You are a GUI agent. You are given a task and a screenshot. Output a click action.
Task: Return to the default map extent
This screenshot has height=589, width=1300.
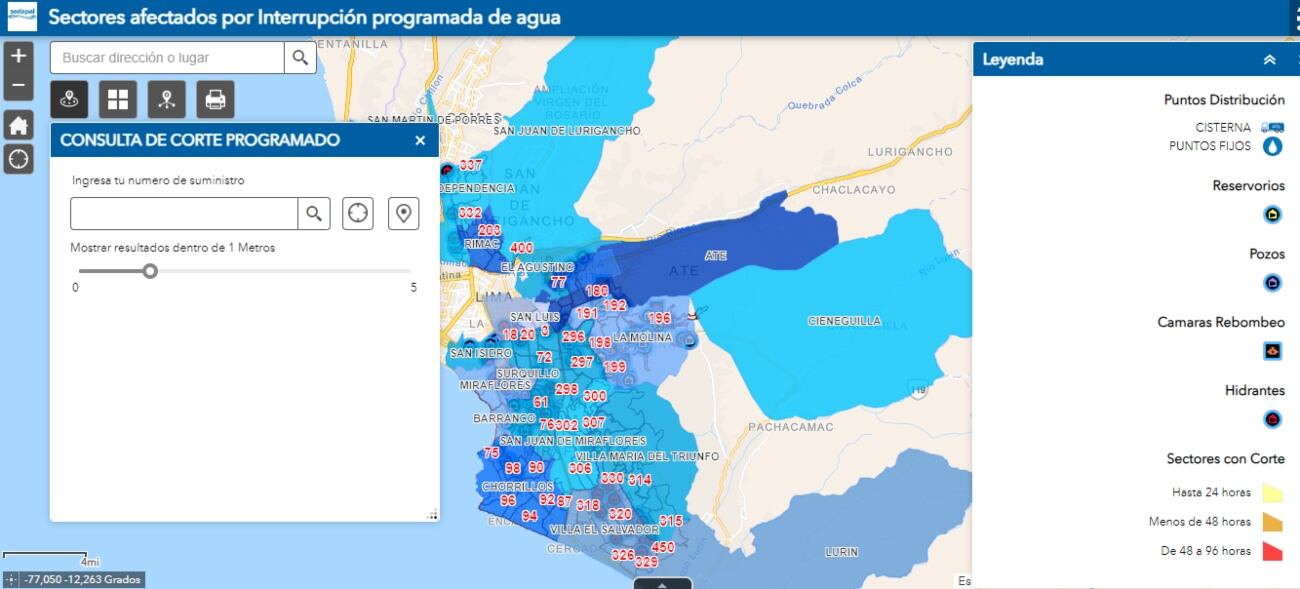coord(18,125)
